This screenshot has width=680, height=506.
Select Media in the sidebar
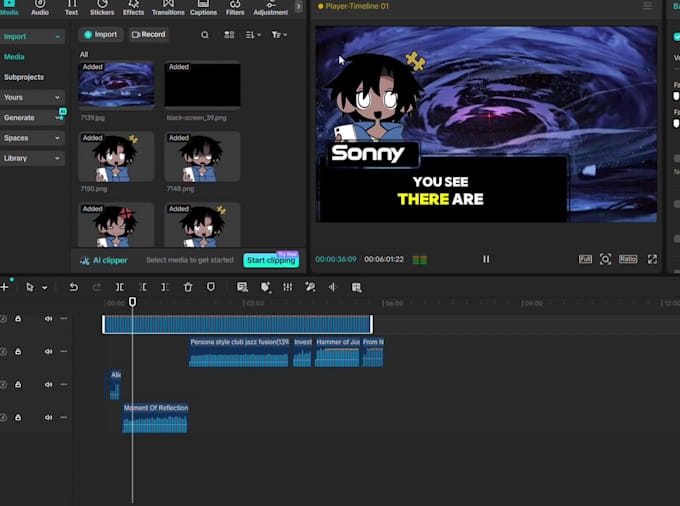point(14,57)
